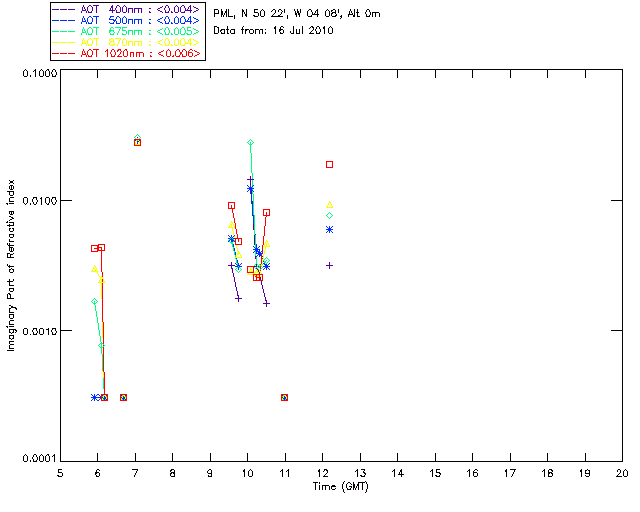Click the topmost green diamond near time 10
The width and height of the screenshot is (640, 512).
251,142
